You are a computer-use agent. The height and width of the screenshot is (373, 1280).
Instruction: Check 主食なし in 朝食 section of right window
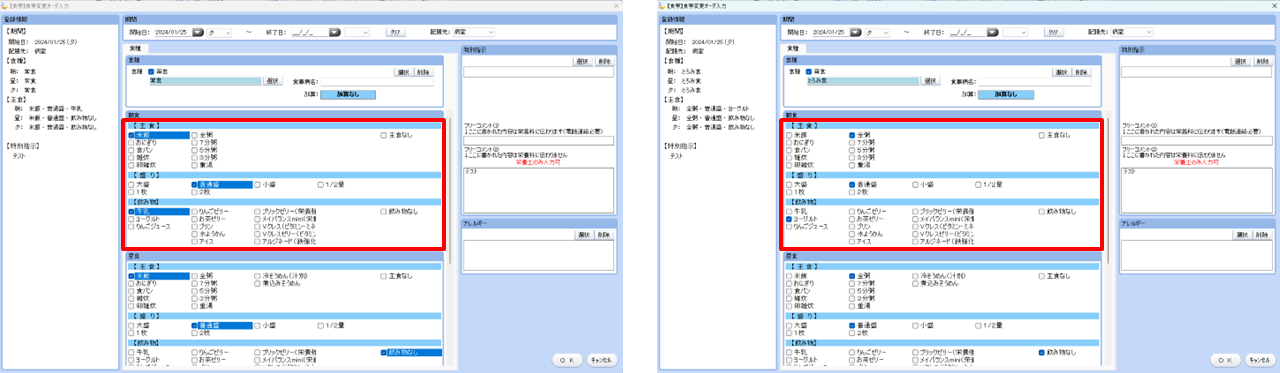(1041, 134)
